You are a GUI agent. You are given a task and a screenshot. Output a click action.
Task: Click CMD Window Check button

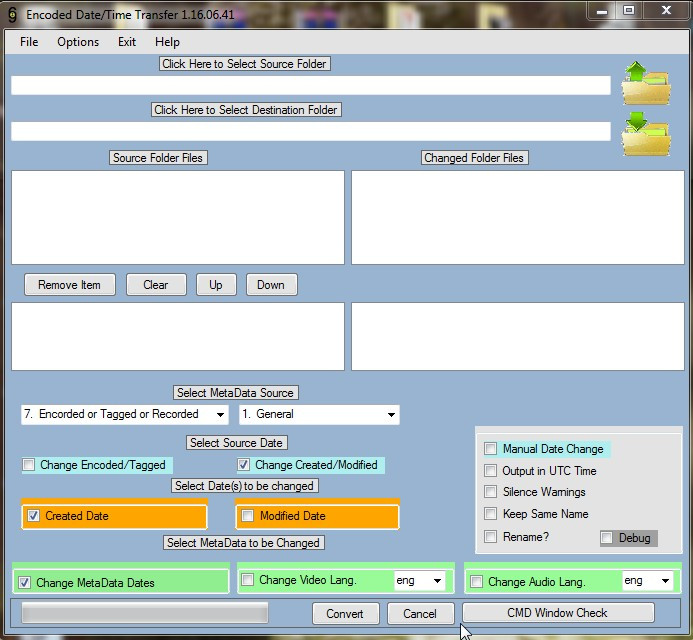[x=558, y=613]
